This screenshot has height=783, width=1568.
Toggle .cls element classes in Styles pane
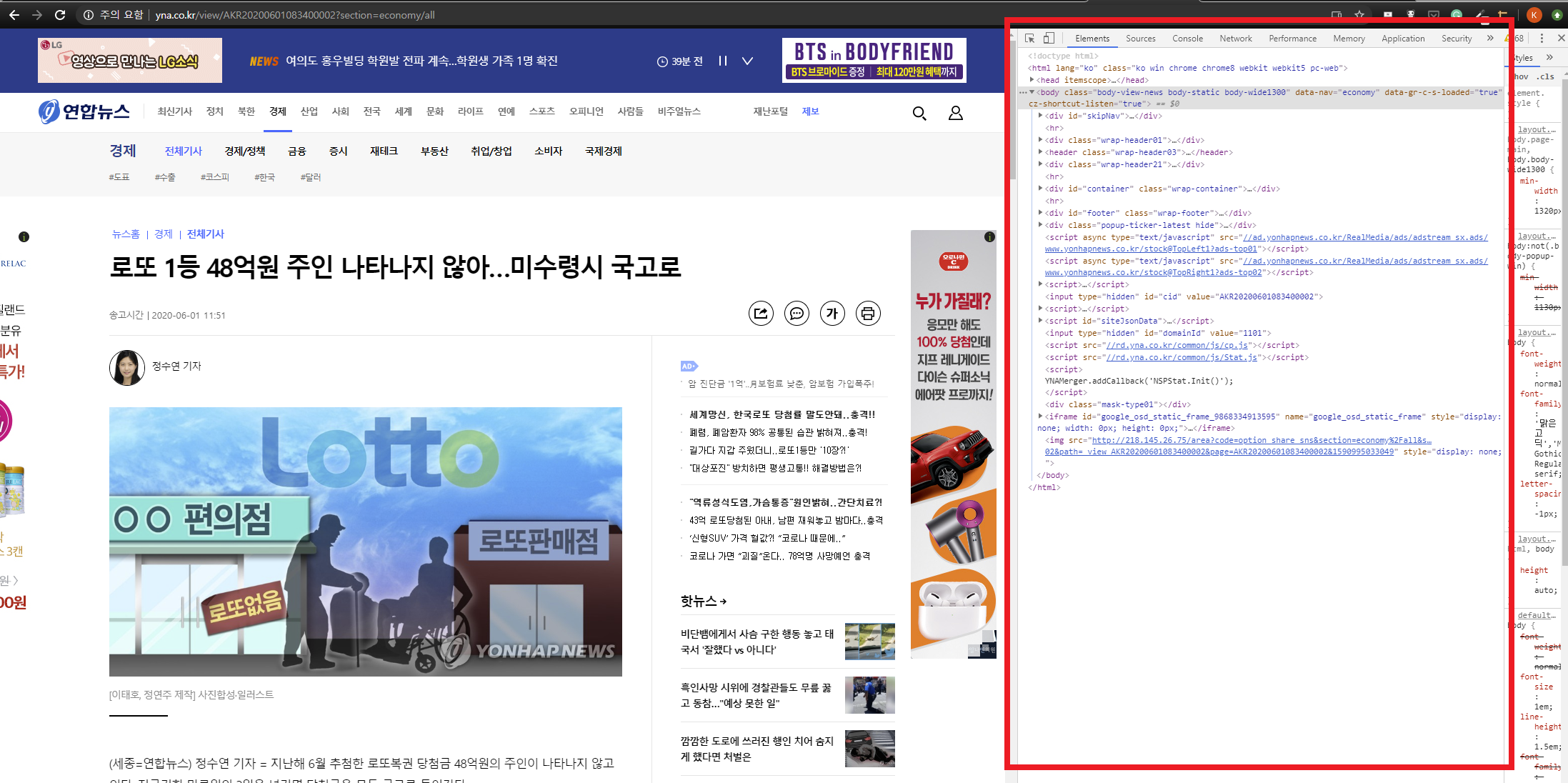1547,76
